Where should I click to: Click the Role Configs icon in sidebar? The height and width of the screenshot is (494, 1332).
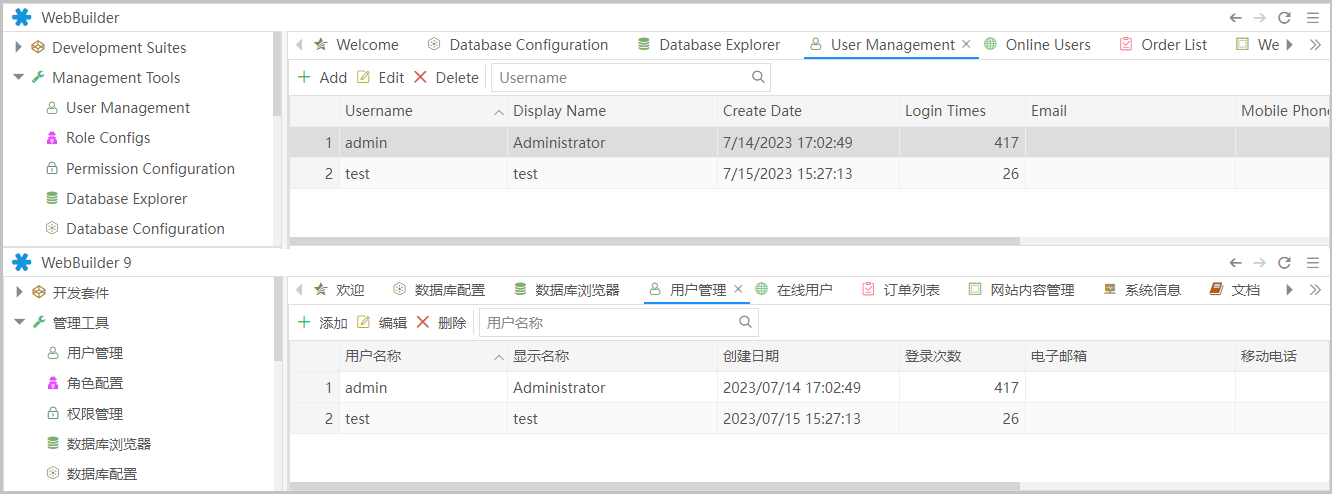(x=52, y=138)
